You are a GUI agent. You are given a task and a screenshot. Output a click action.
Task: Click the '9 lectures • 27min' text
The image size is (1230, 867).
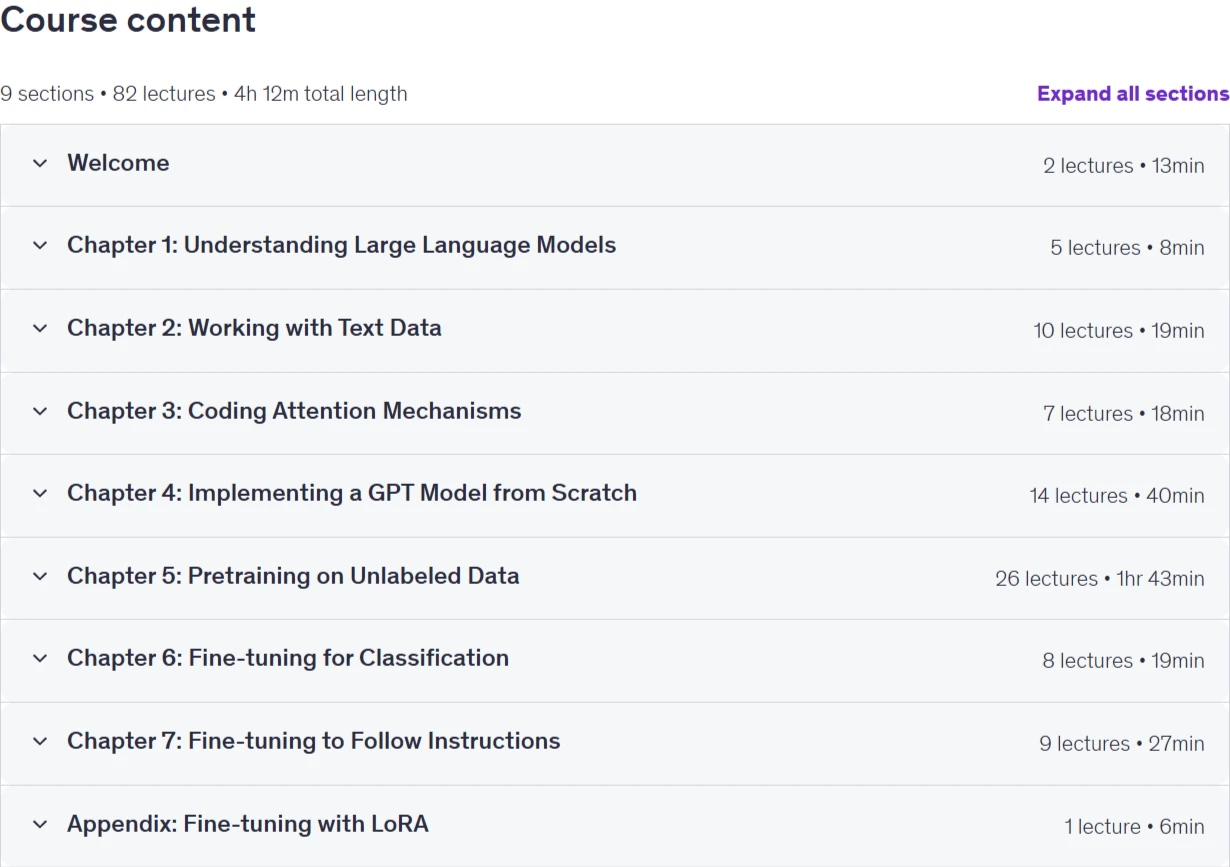pyautogui.click(x=1122, y=744)
